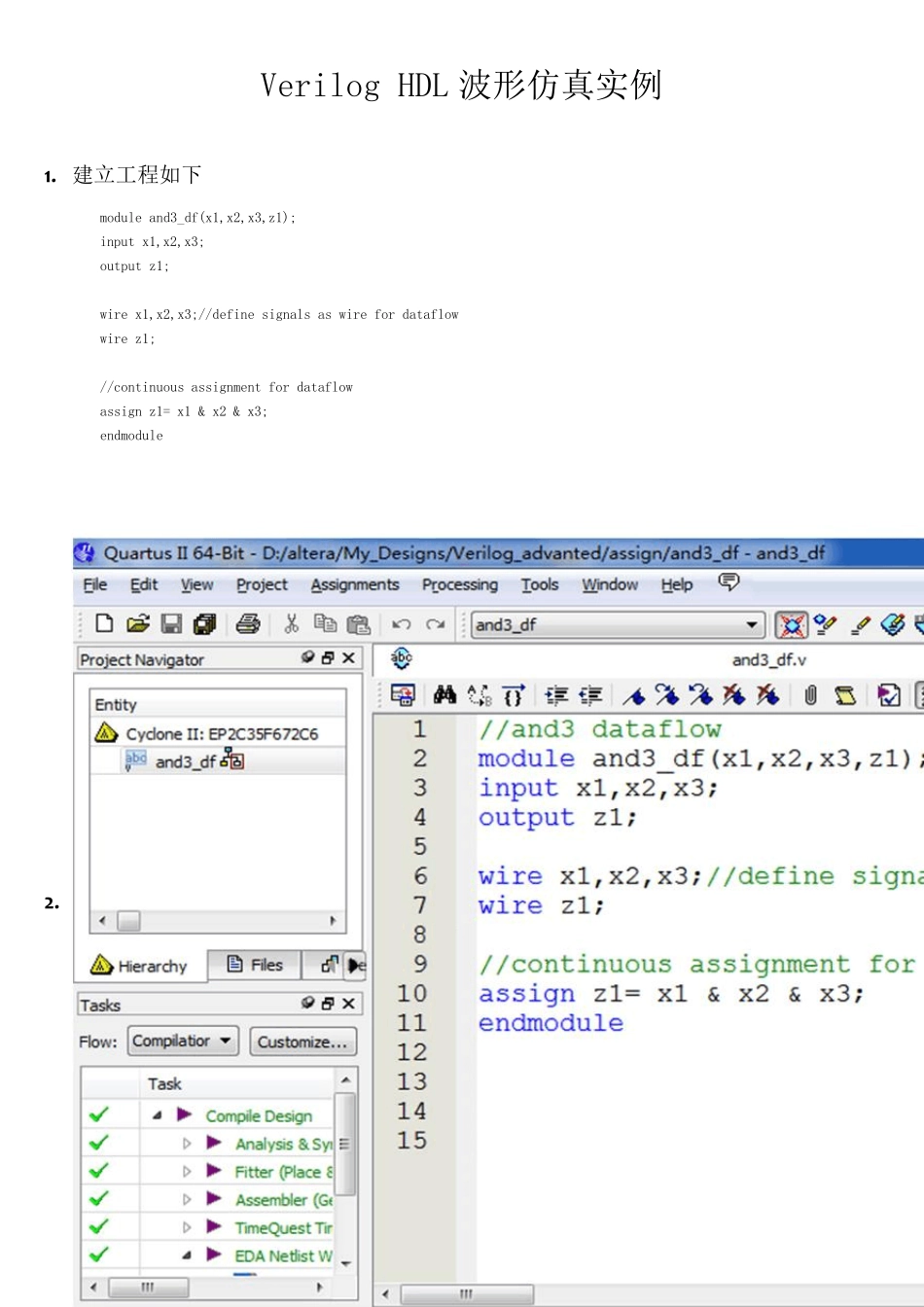Image resolution: width=924 pixels, height=1307 pixels.
Task: Click the editor horizontal scrollbar thumb
Action: [467, 1294]
